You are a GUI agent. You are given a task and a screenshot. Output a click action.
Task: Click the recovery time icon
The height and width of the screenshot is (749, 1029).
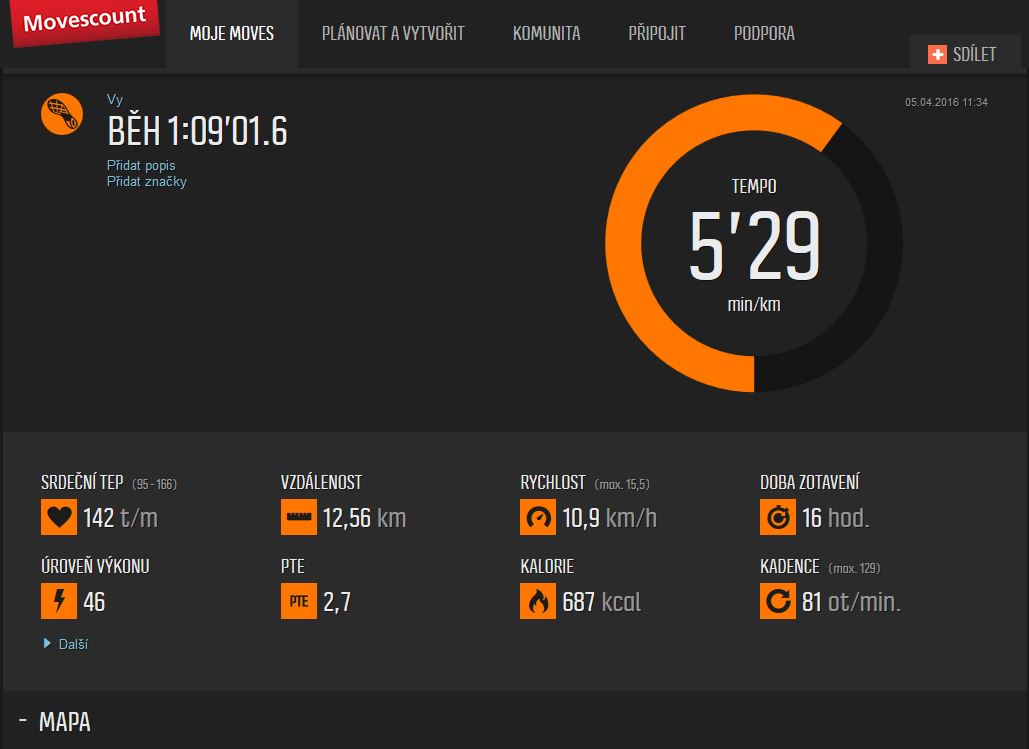coord(778,518)
